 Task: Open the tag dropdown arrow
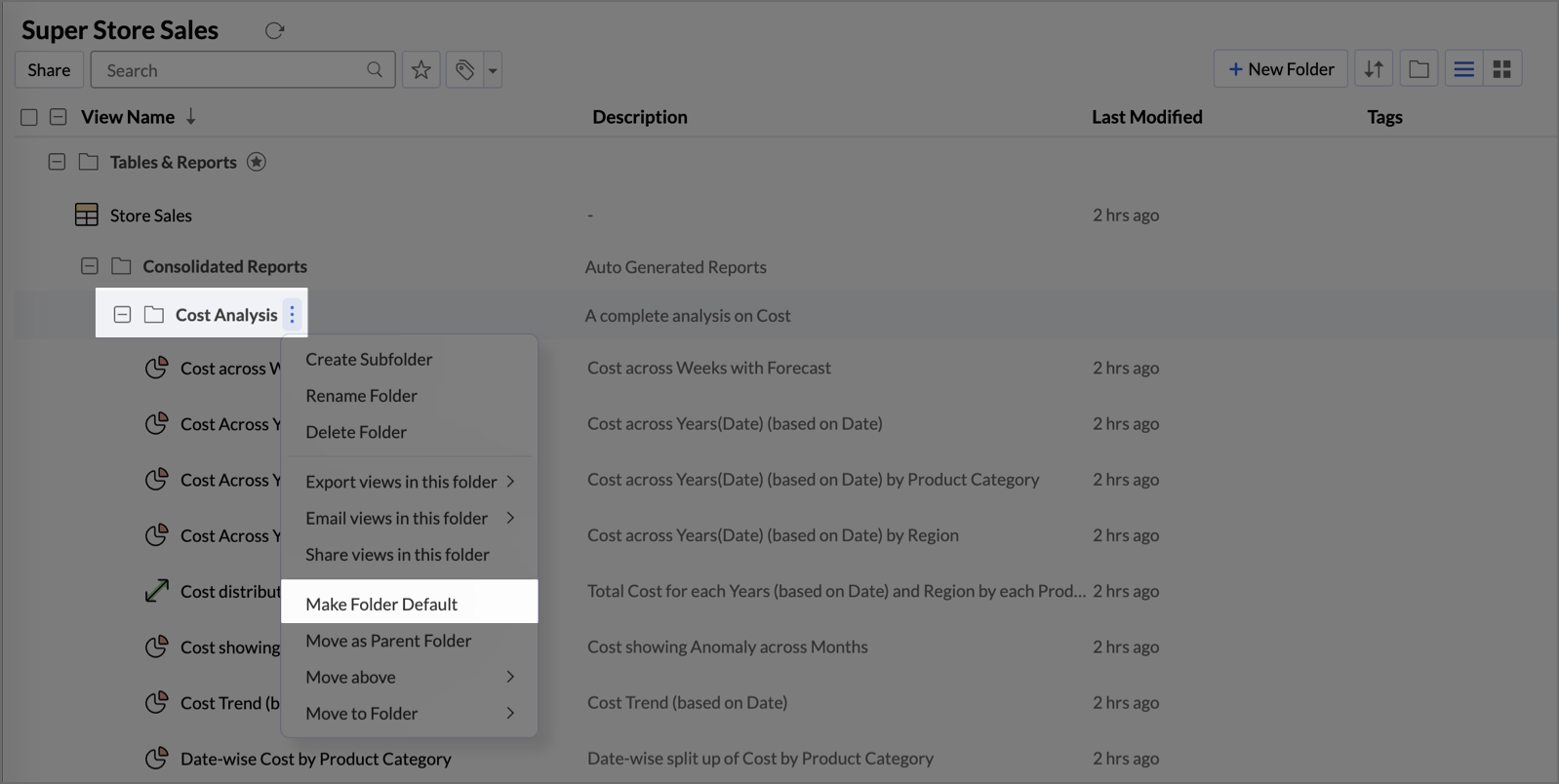click(493, 70)
